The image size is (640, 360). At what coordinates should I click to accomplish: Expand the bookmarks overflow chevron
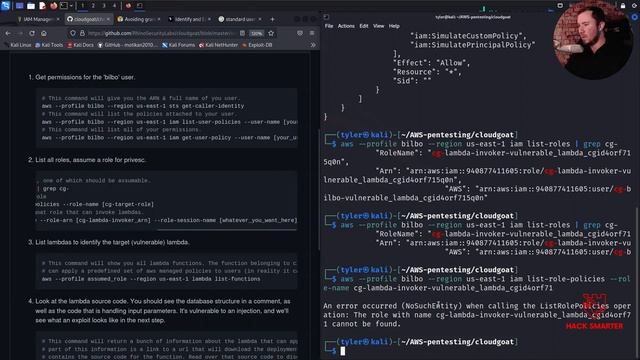pos(313,45)
